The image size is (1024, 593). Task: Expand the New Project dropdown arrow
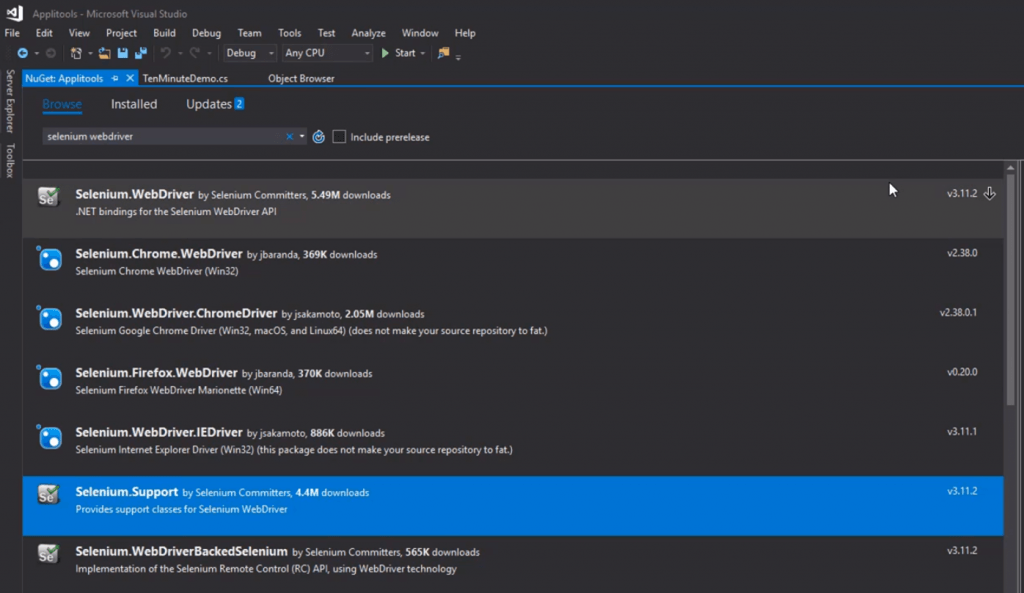coord(89,54)
